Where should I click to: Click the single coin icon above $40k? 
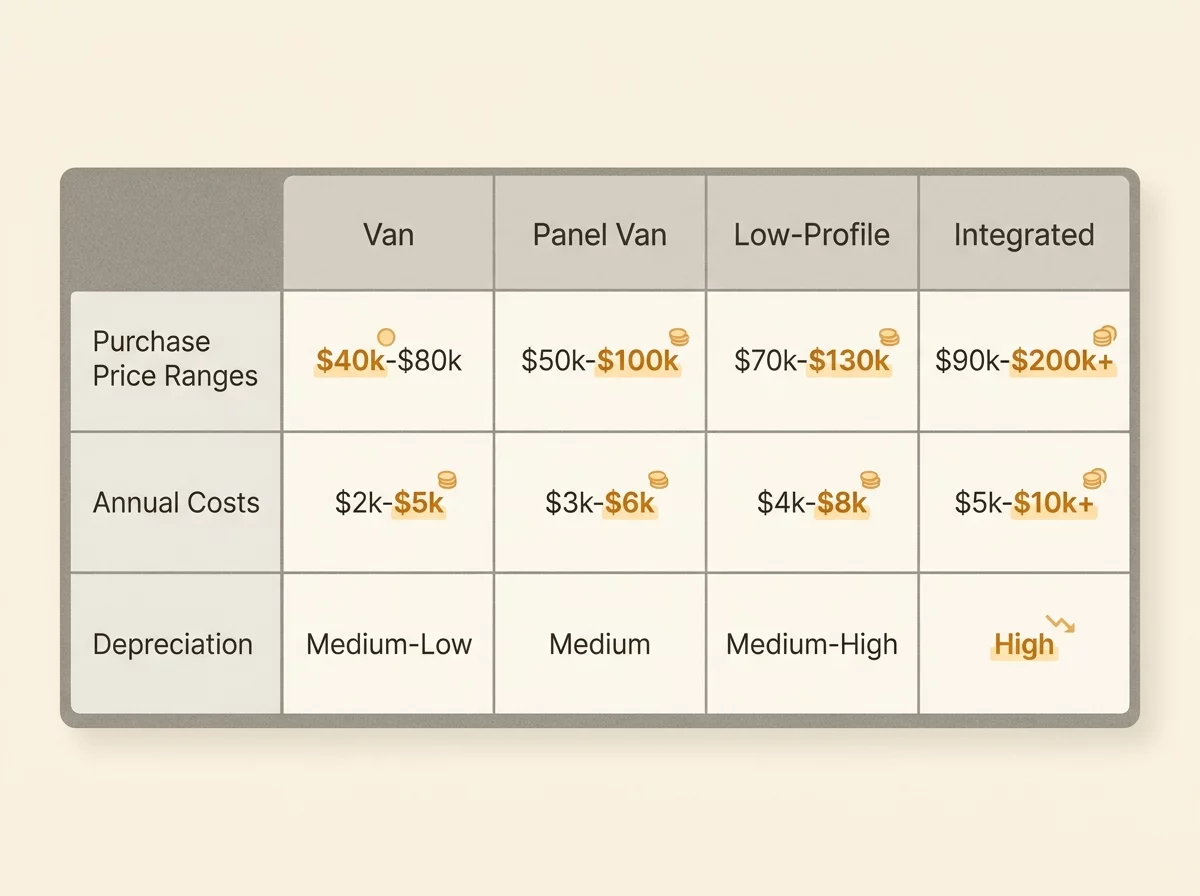point(386,338)
